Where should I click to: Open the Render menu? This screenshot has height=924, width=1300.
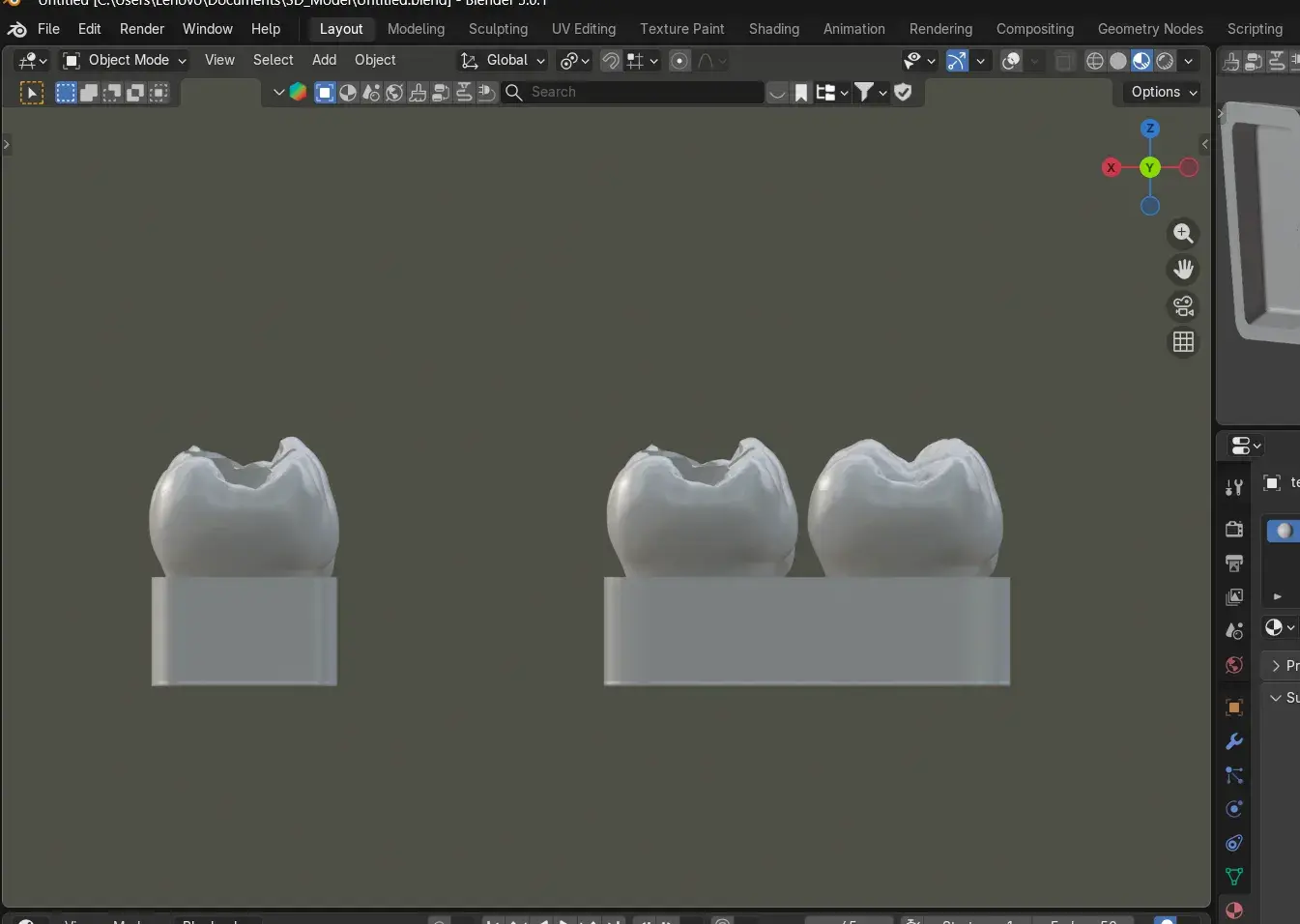(x=142, y=29)
